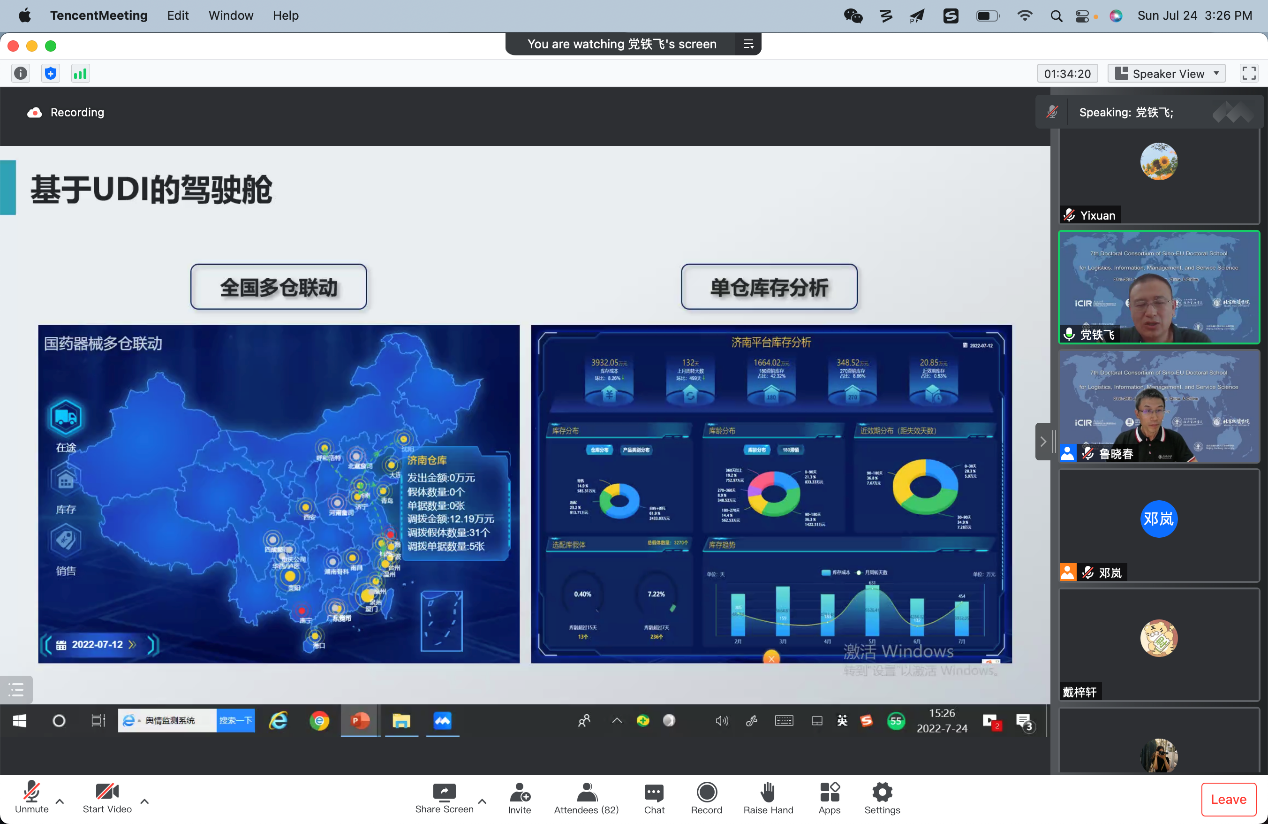Click the 全国多仓联动 heading box
1268x824 pixels.
279,287
